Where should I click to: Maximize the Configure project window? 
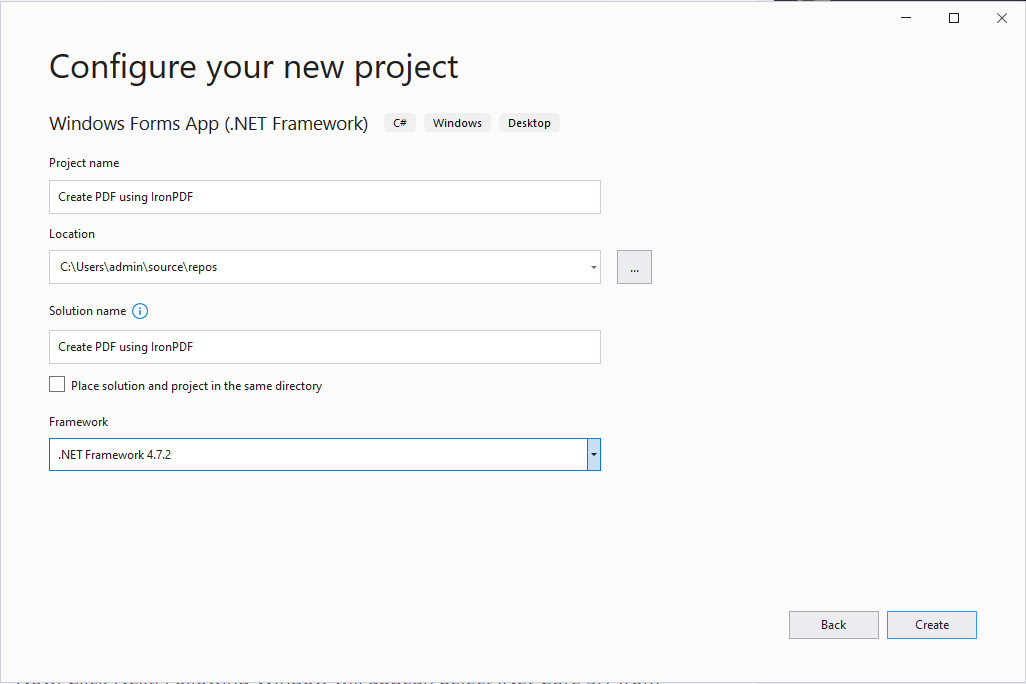click(954, 18)
